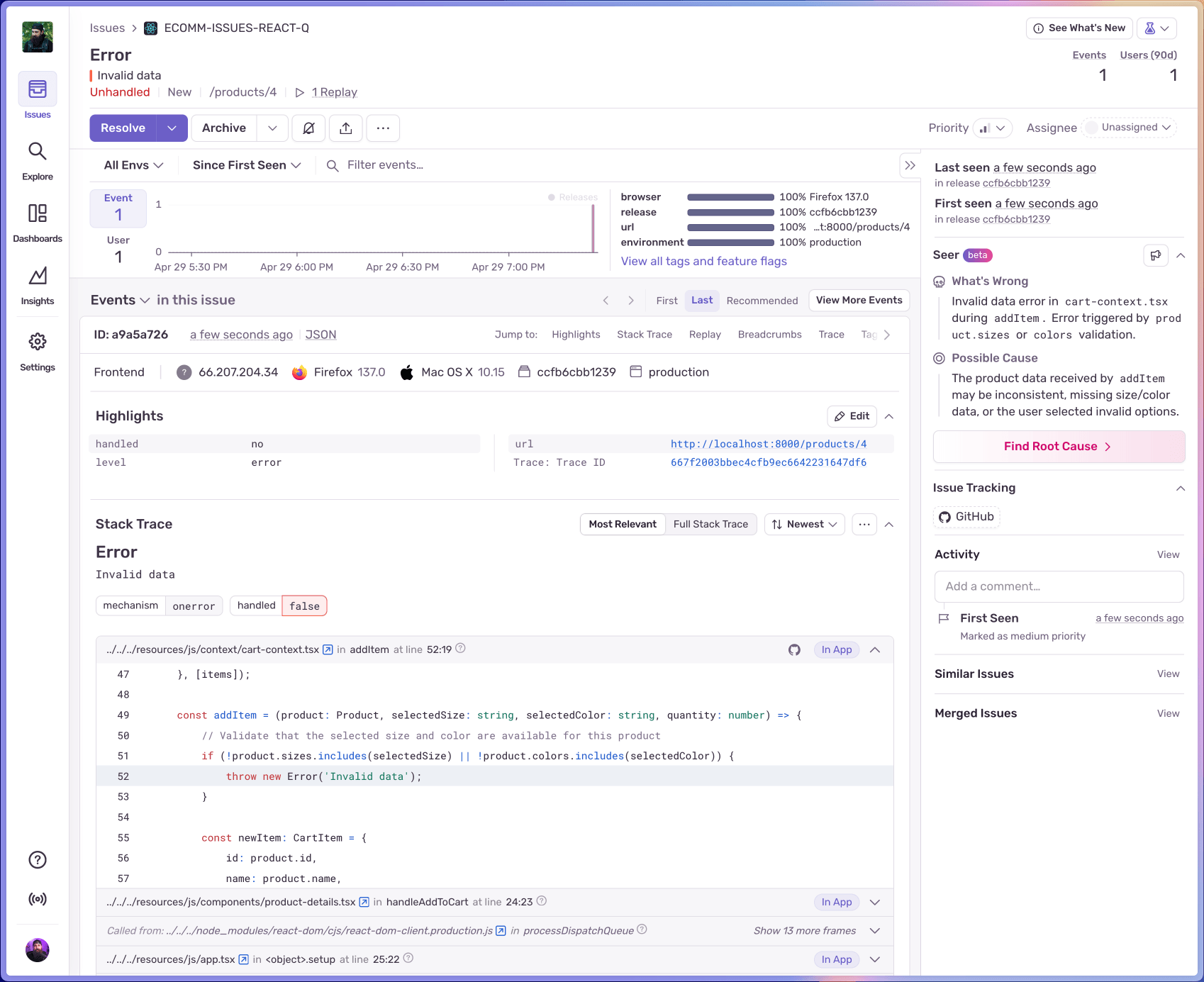Click the share issue icon button
This screenshot has width=1204, height=982.
(x=346, y=128)
